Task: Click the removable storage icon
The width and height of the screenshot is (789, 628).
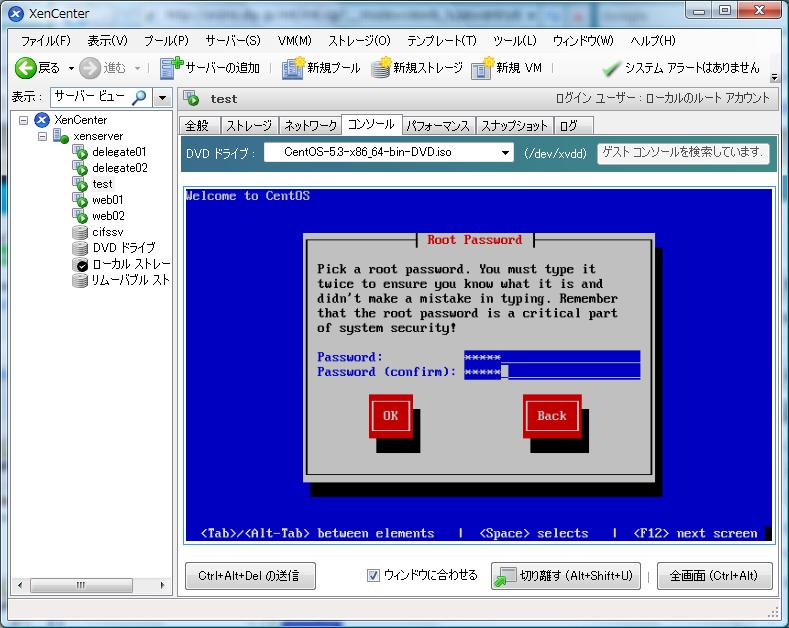Action: click(x=80, y=280)
